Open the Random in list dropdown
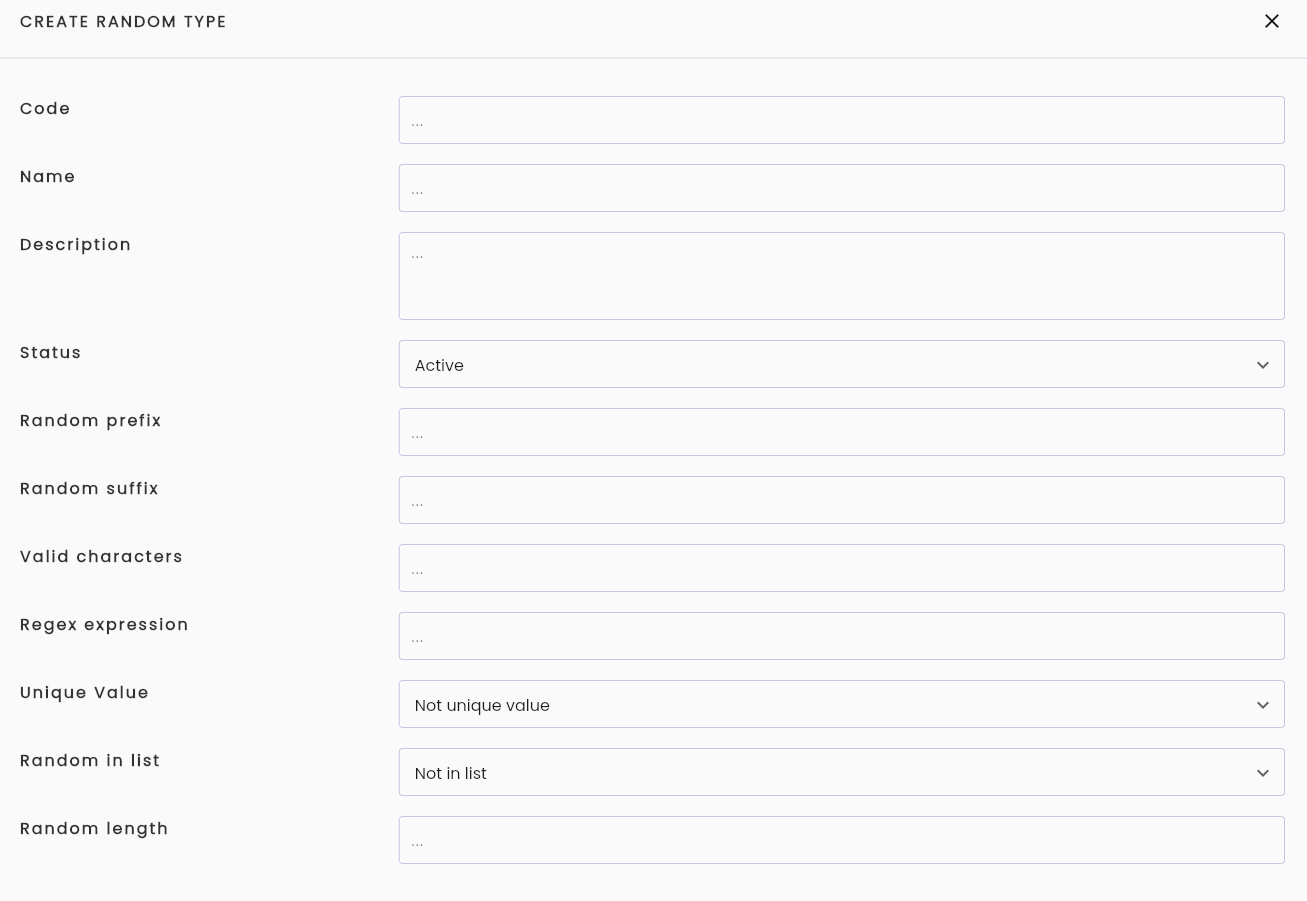This screenshot has width=1307, height=901. coord(841,772)
